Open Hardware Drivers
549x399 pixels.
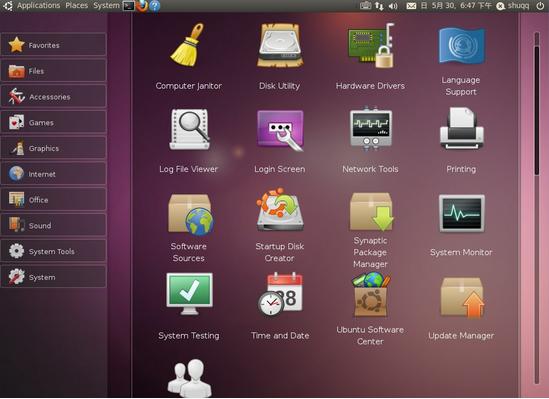click(370, 57)
